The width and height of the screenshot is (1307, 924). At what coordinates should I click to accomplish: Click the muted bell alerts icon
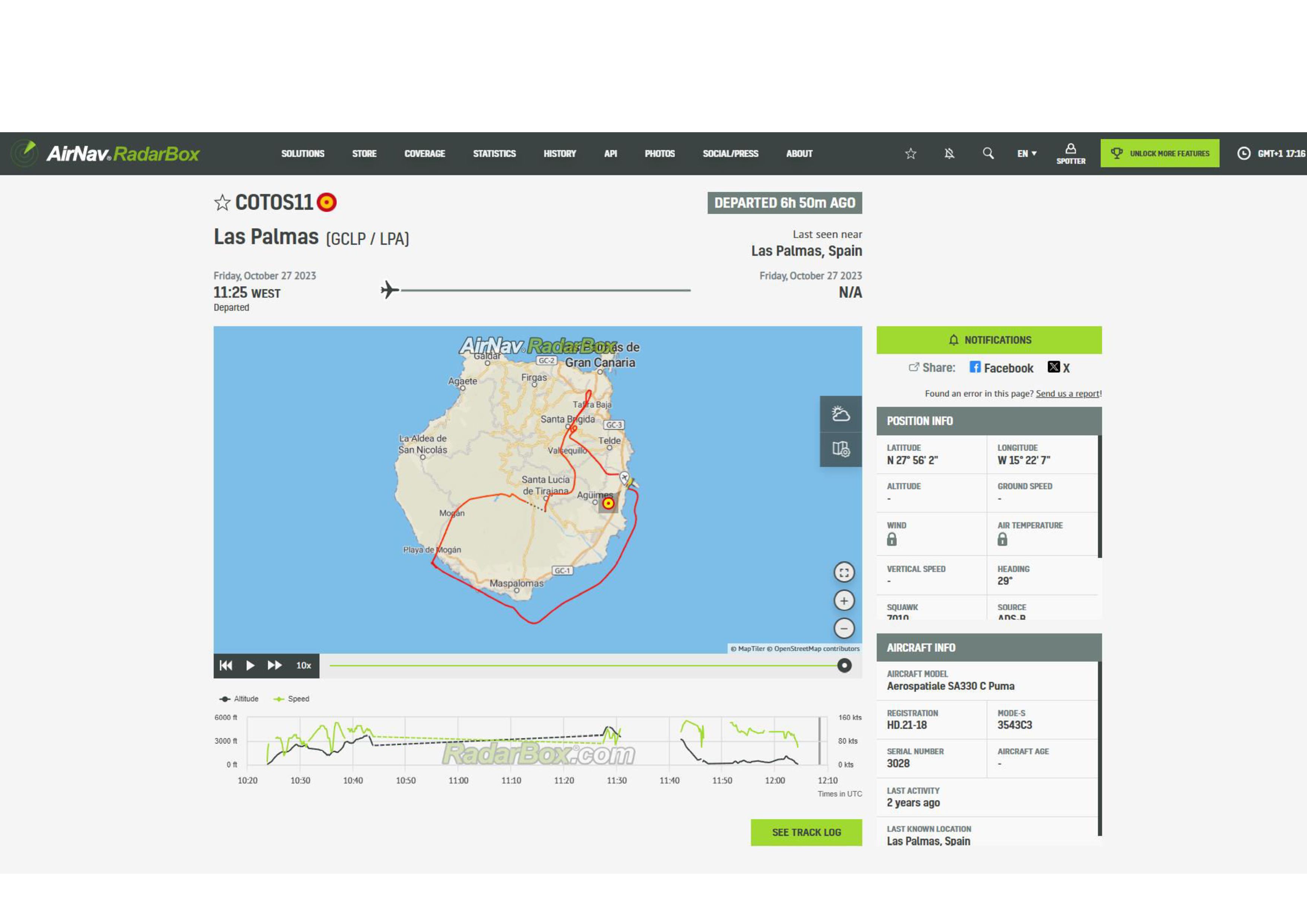[949, 153]
